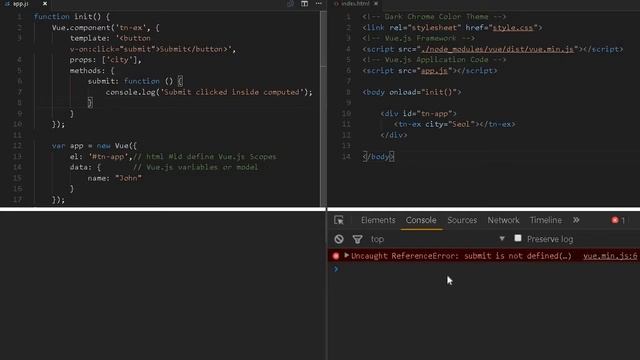Open the editor More Actions ellipsis menu
Image resolution: width=640 pixels, height=360 pixels.
click(x=319, y=4)
